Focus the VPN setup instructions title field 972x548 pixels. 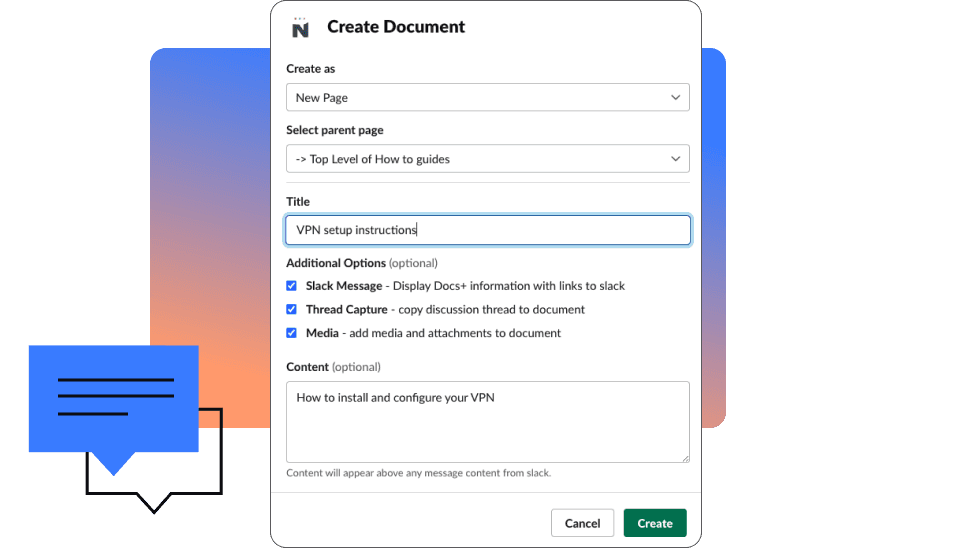click(x=487, y=230)
